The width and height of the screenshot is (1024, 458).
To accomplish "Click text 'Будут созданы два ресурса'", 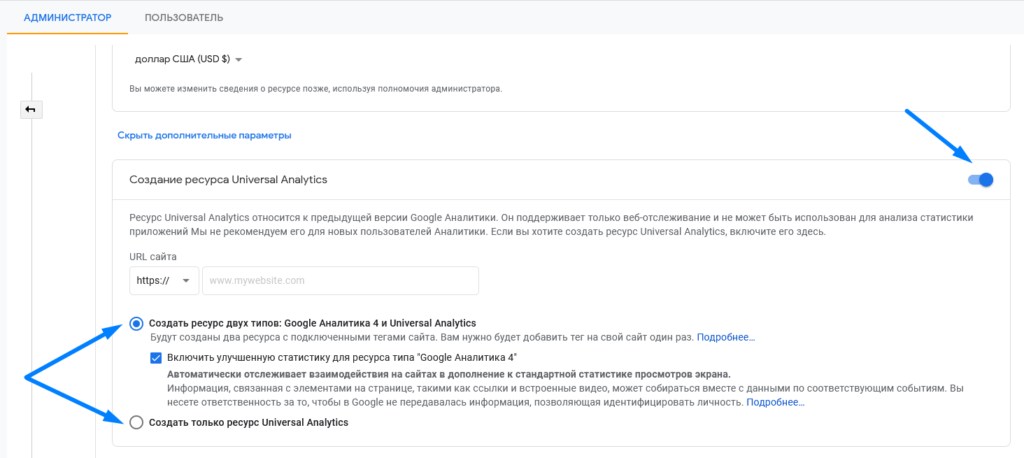I will [421, 338].
